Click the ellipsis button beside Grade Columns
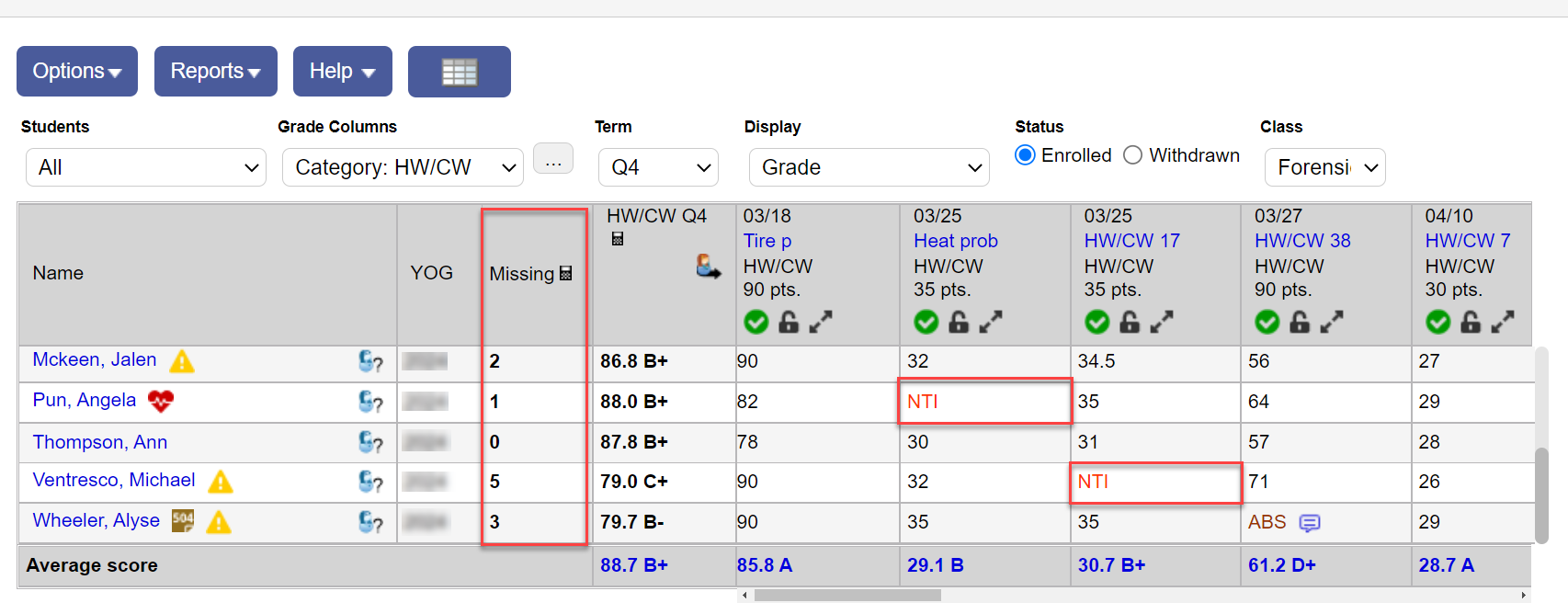 coord(553,162)
